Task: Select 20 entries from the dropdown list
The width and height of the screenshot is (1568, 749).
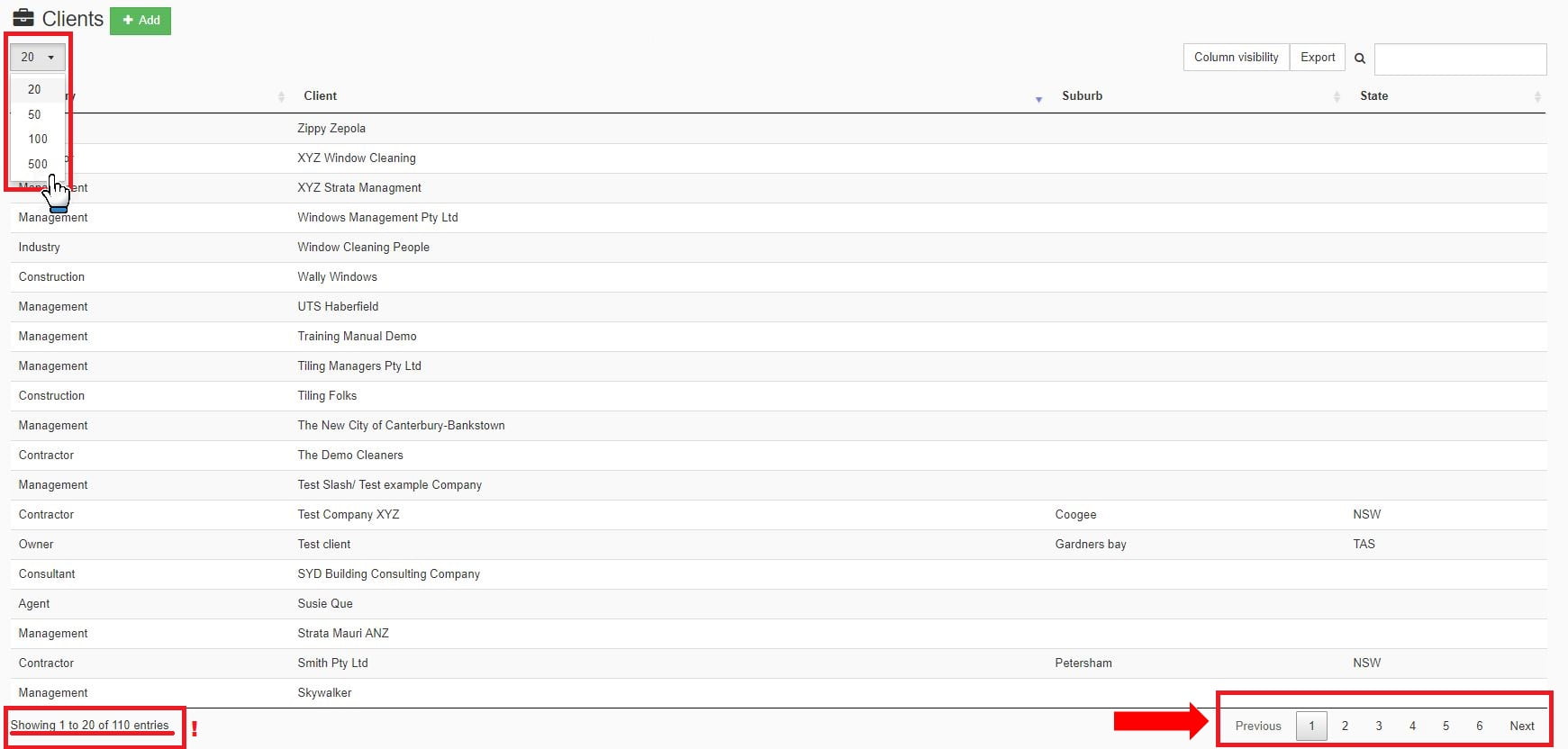Action: point(34,89)
